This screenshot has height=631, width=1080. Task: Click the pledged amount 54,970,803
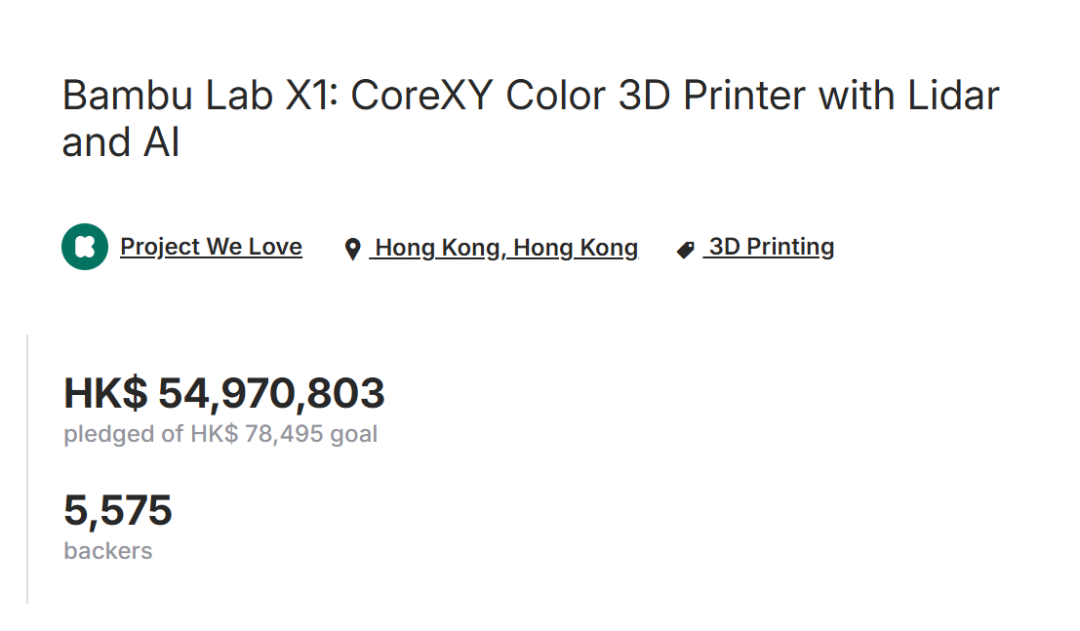pos(271,393)
